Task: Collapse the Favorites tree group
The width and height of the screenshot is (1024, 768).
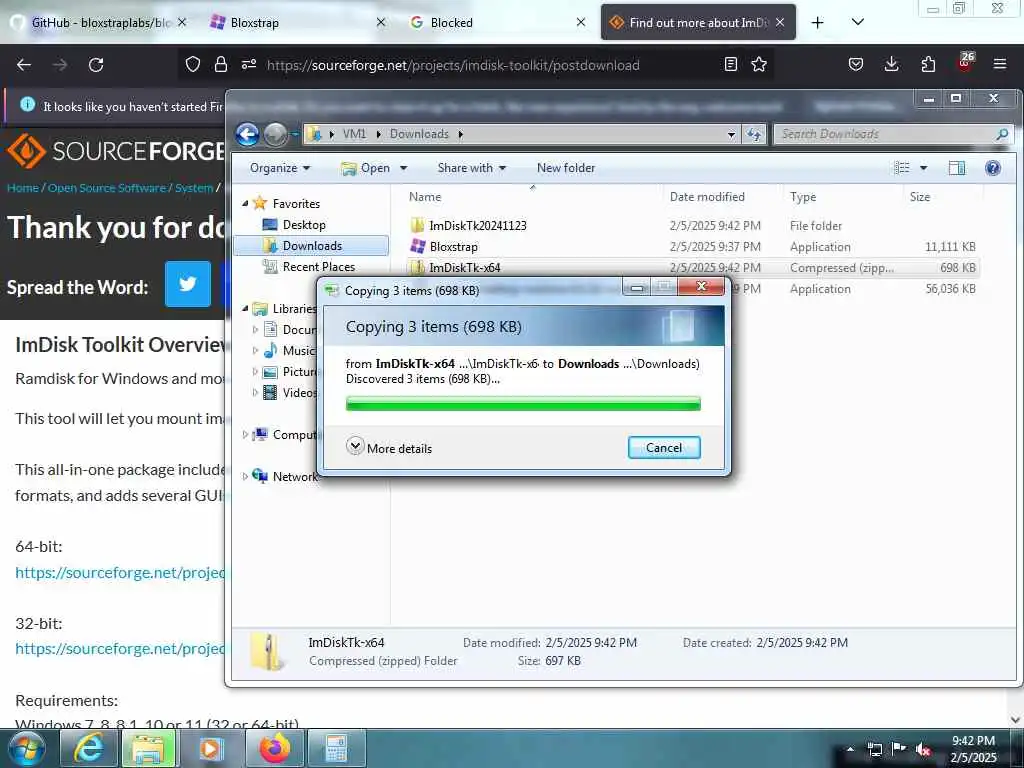Action: coord(245,204)
